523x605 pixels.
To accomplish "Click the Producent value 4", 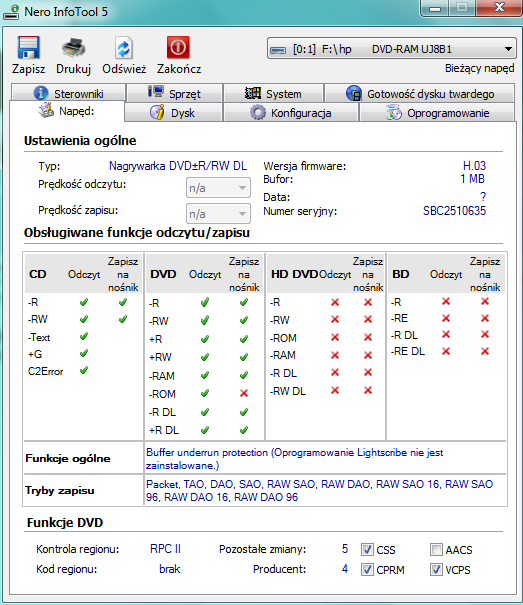I will pos(345,569).
